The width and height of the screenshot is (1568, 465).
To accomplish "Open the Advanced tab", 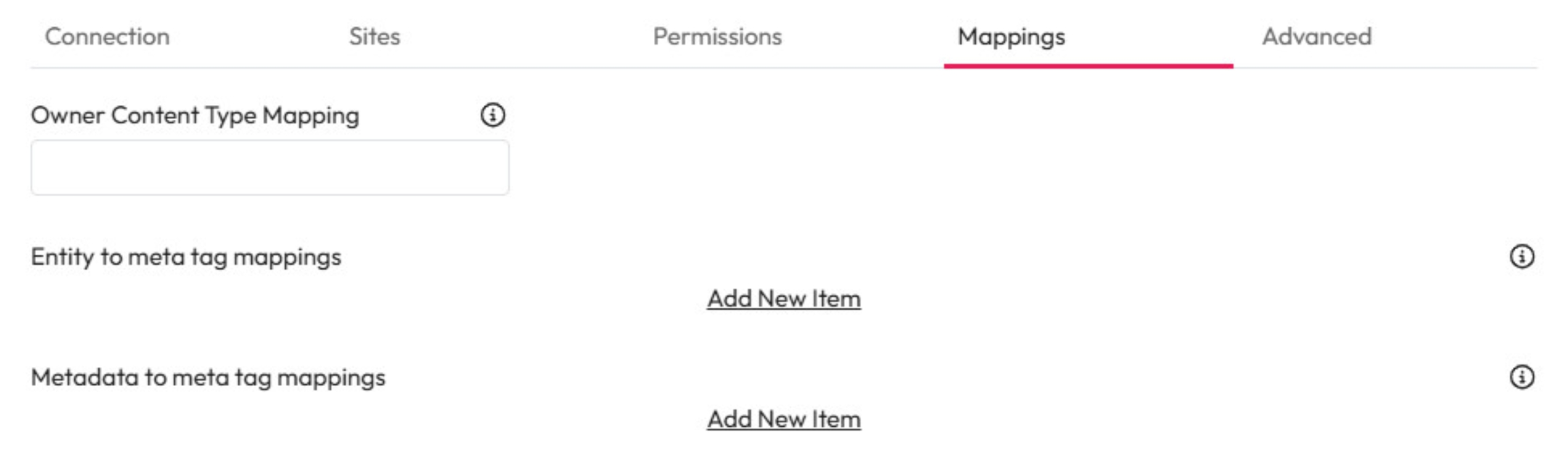I will click(x=1317, y=36).
